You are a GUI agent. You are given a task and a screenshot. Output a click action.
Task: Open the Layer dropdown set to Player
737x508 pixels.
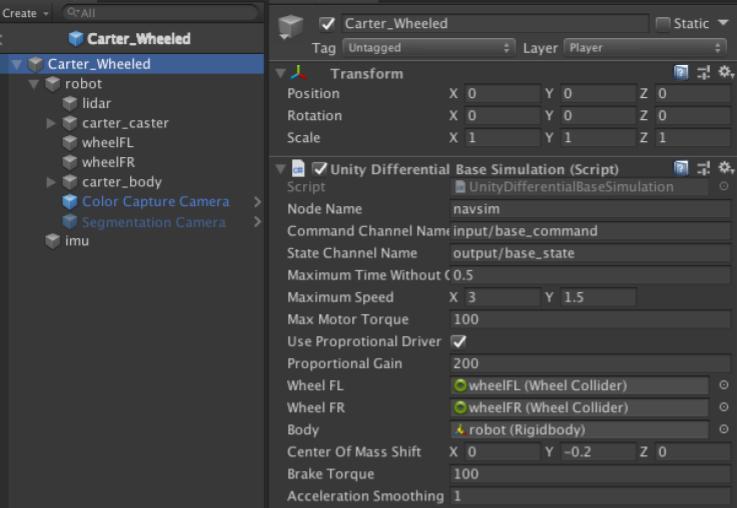click(646, 47)
